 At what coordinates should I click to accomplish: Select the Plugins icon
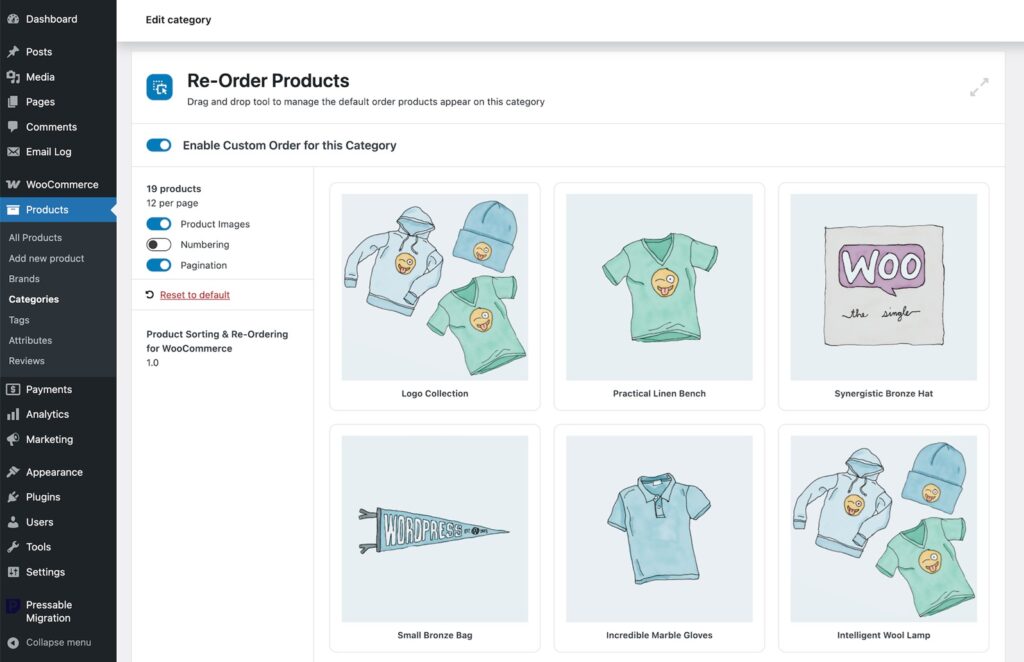(14, 496)
